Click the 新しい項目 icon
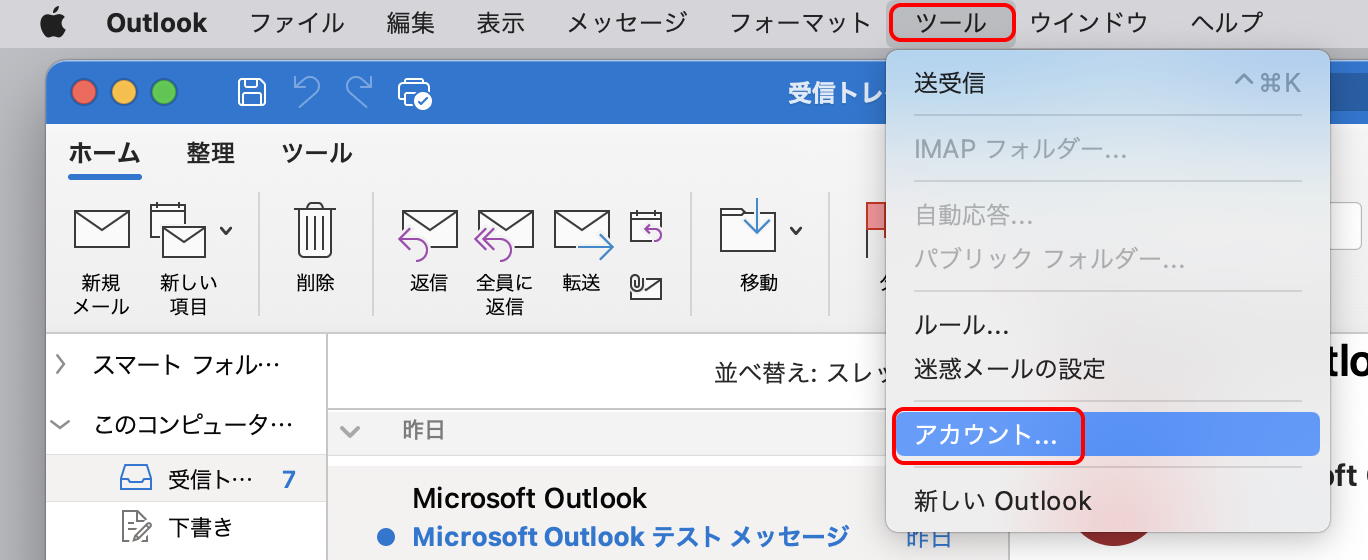The image size is (1368, 560). (177, 229)
